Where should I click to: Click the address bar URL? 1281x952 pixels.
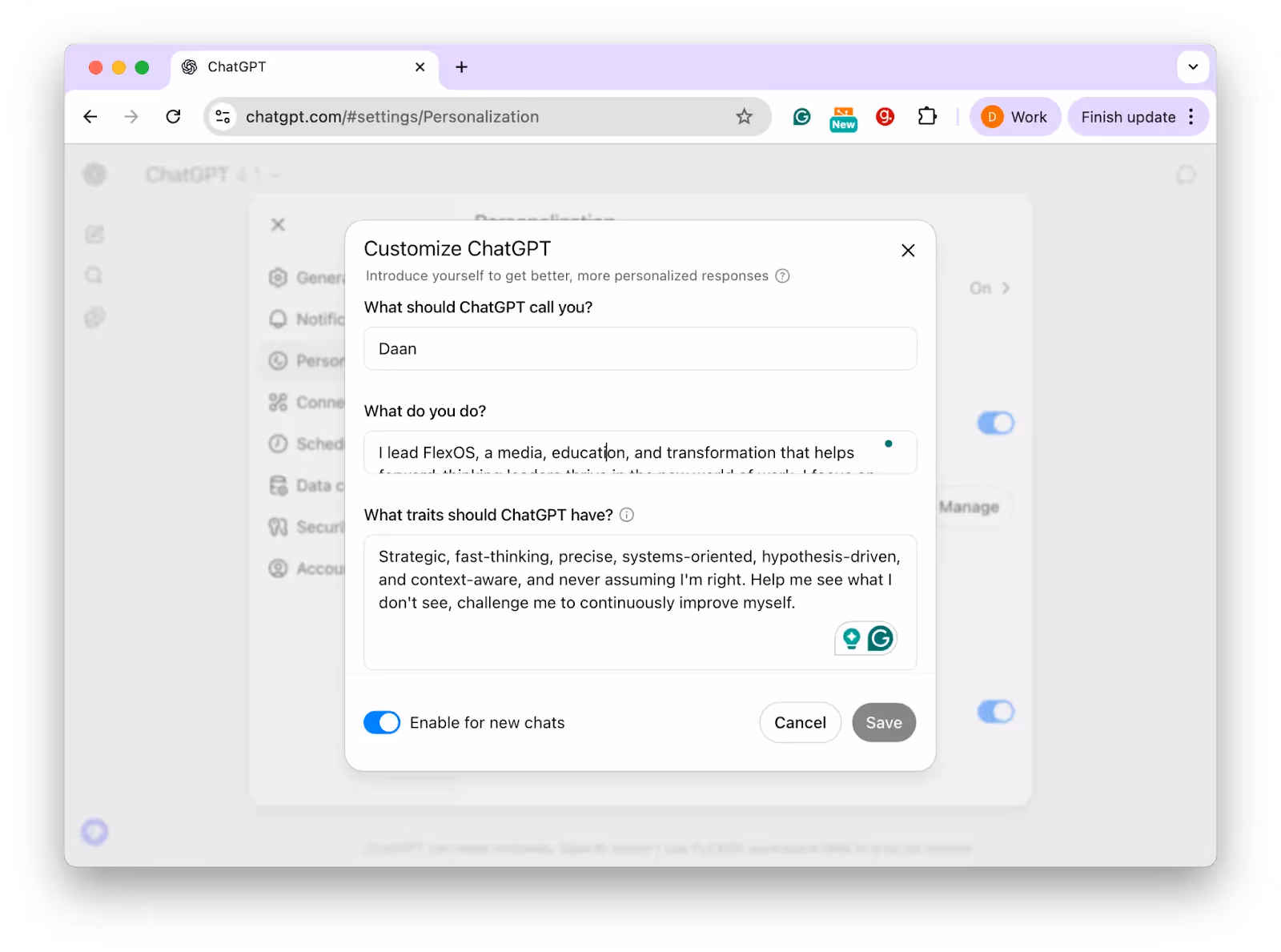[x=392, y=117]
